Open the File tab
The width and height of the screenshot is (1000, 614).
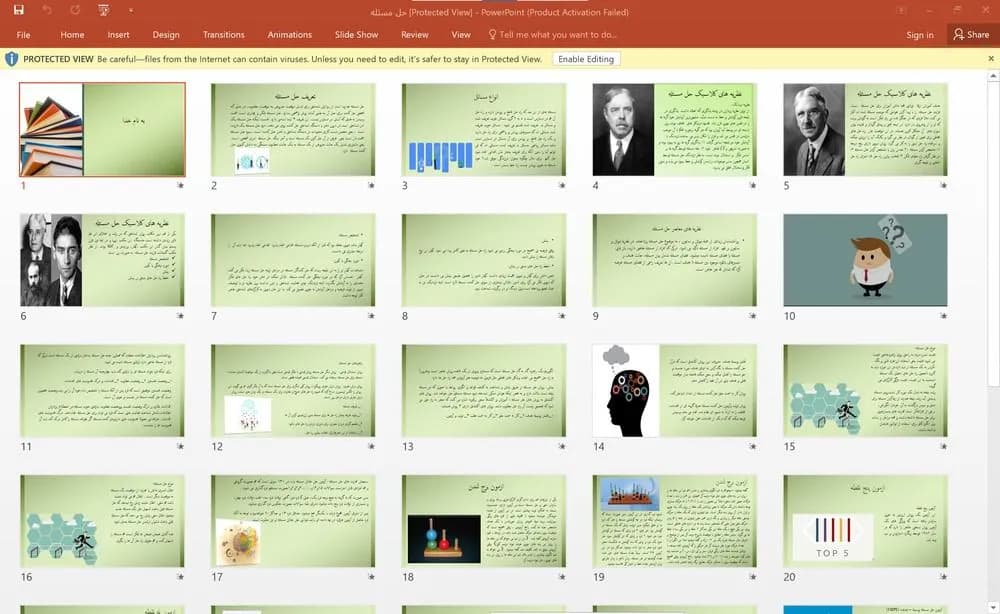[x=24, y=34]
